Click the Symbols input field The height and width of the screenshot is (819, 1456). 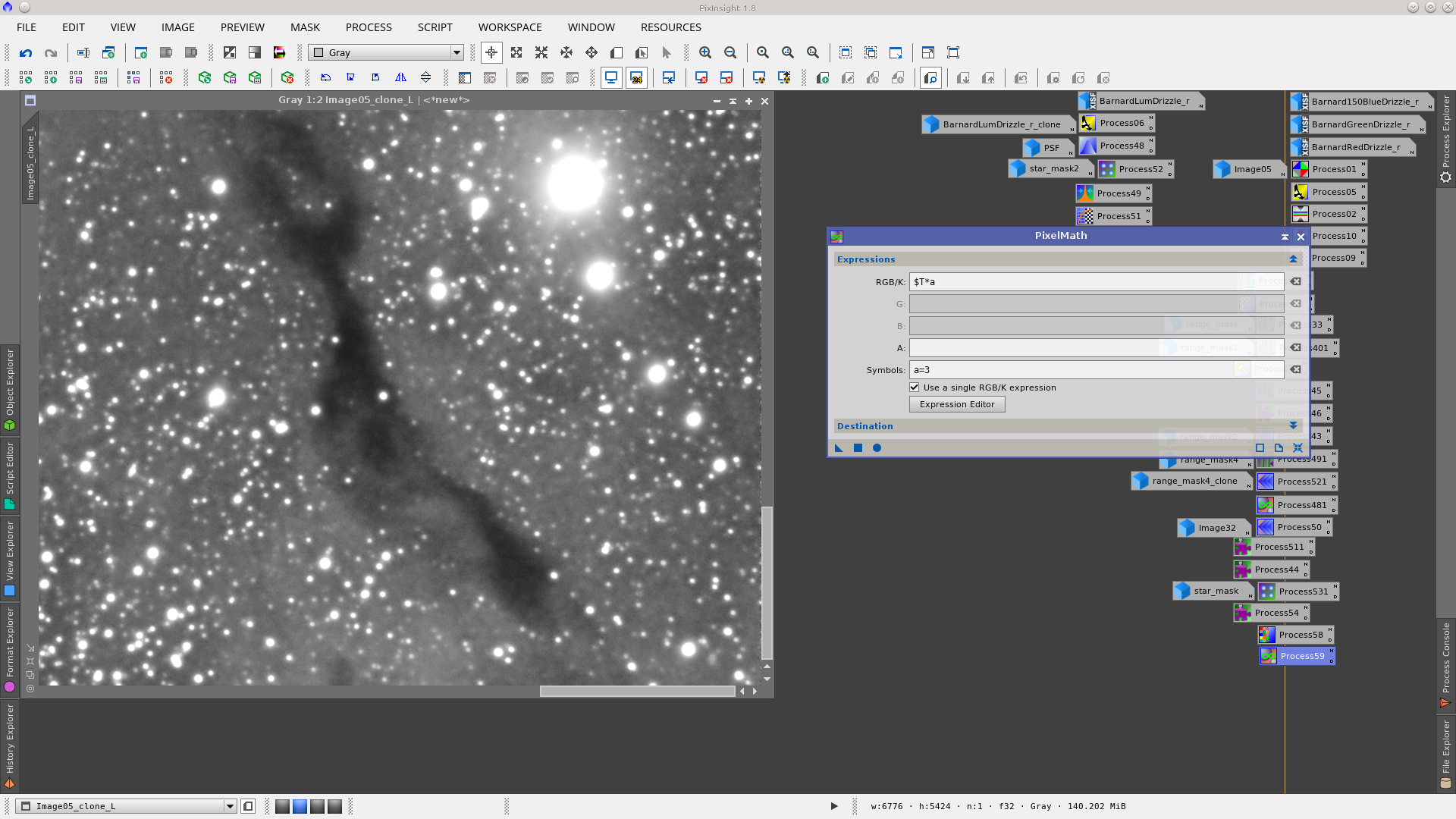pos(1077,370)
